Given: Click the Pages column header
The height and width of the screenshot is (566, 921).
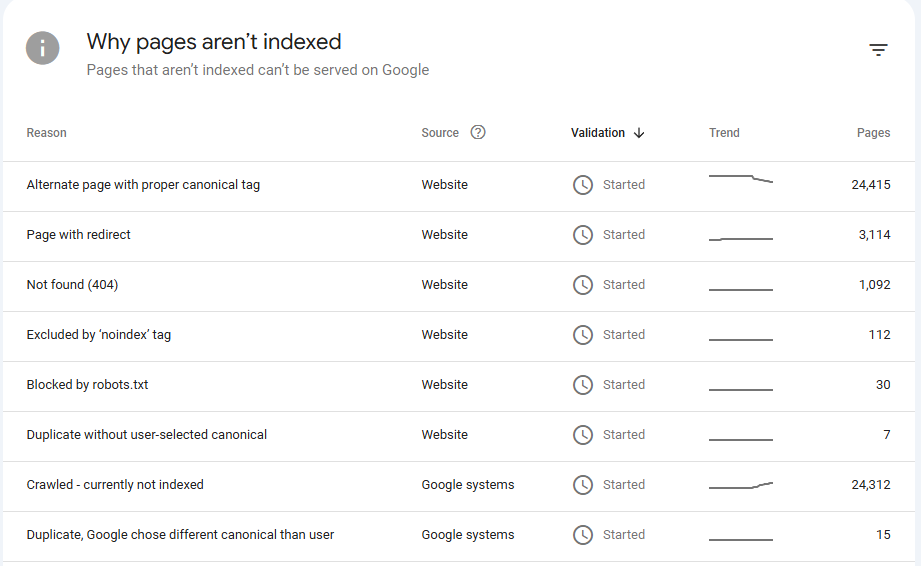Looking at the screenshot, I should pyautogui.click(x=873, y=133).
